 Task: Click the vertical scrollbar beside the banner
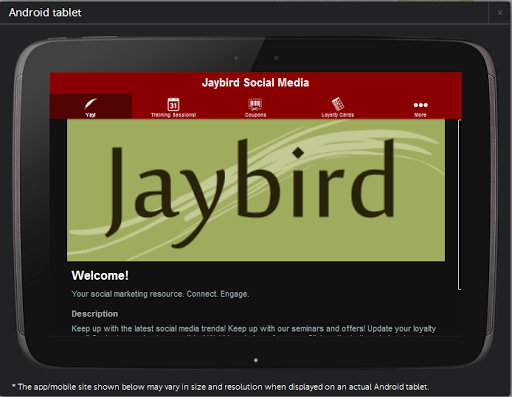460,204
